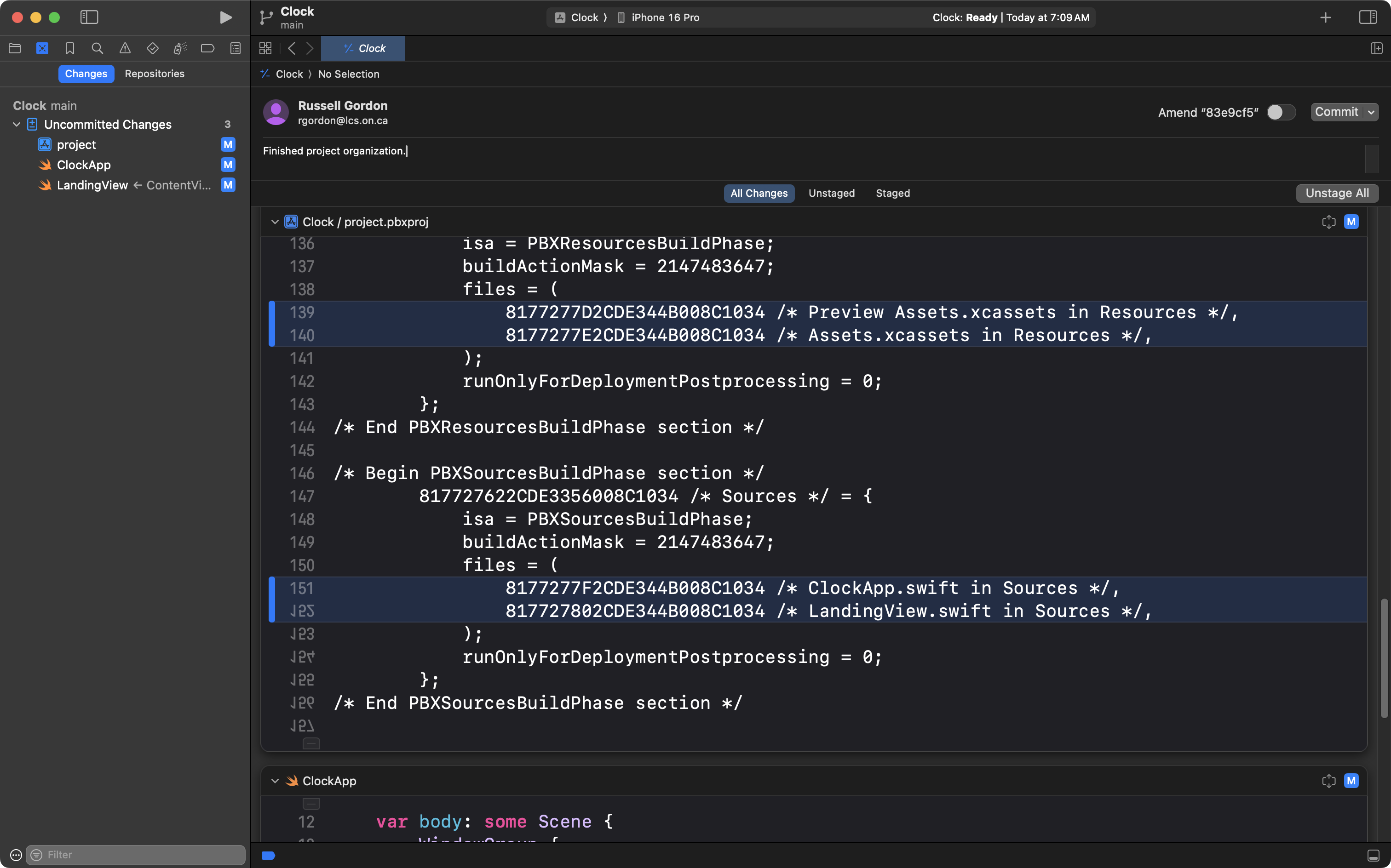
Task: Open the Commit button dropdown arrow
Action: [x=1371, y=112]
